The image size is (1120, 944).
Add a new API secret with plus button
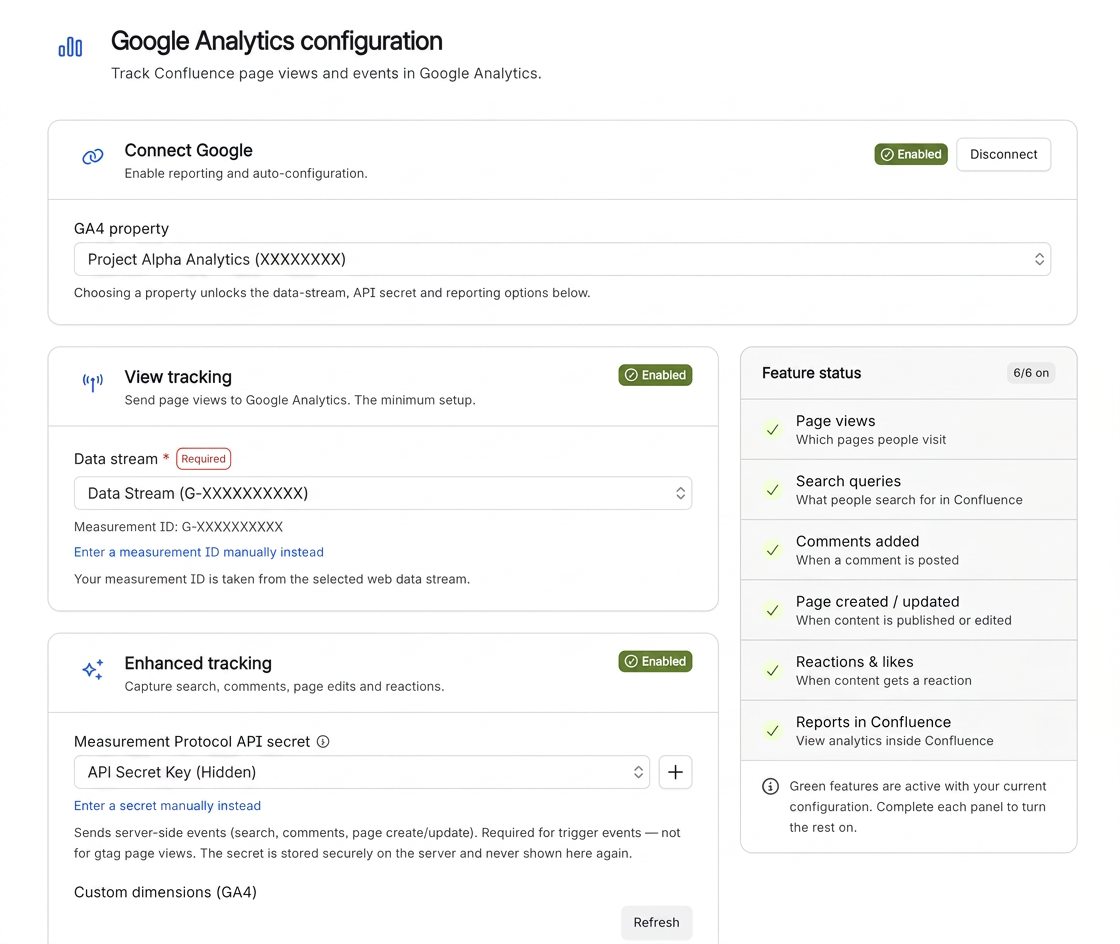pos(675,772)
